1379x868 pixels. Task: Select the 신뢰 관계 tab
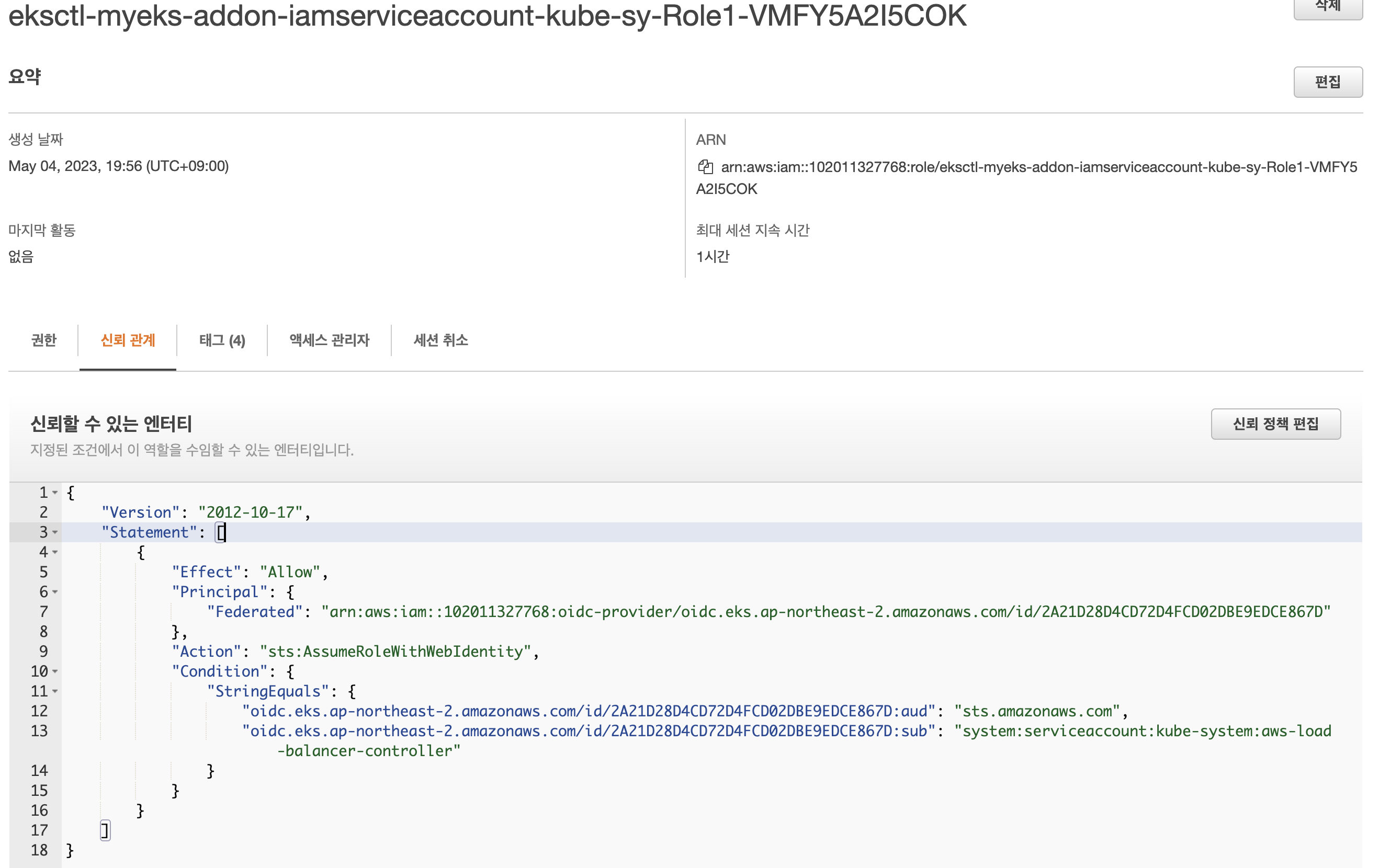click(128, 340)
